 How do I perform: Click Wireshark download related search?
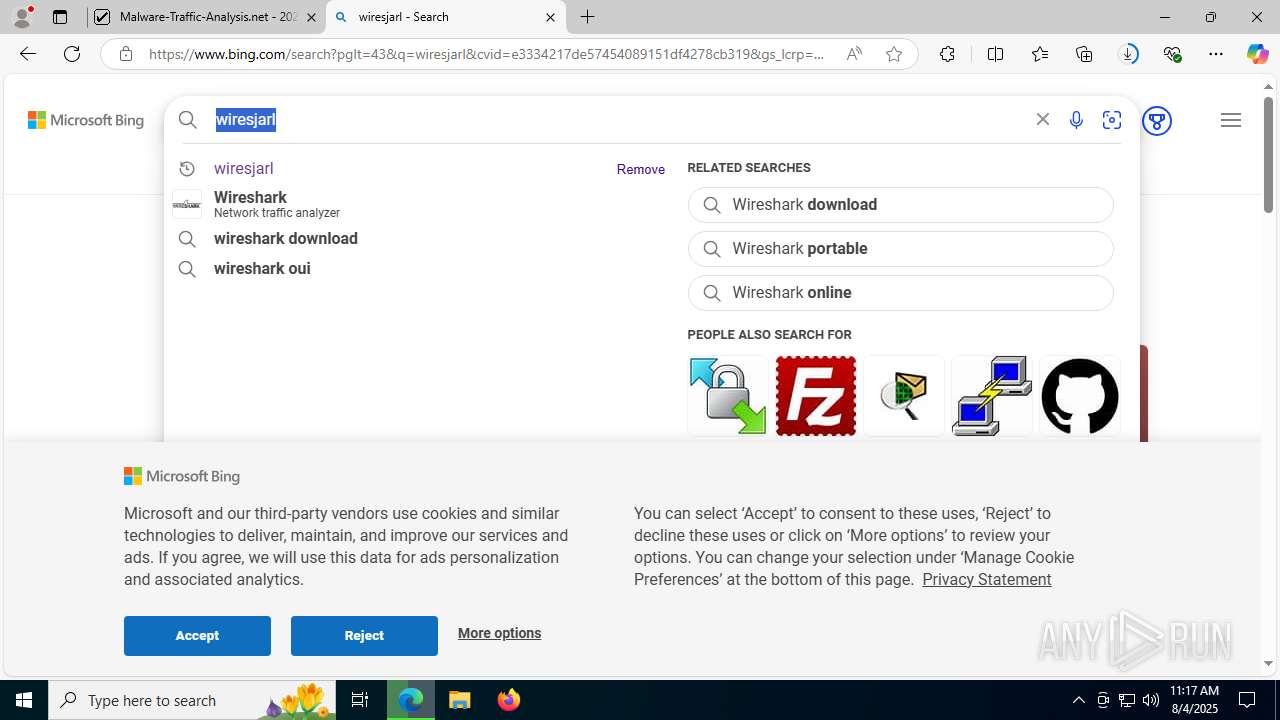[x=900, y=205]
